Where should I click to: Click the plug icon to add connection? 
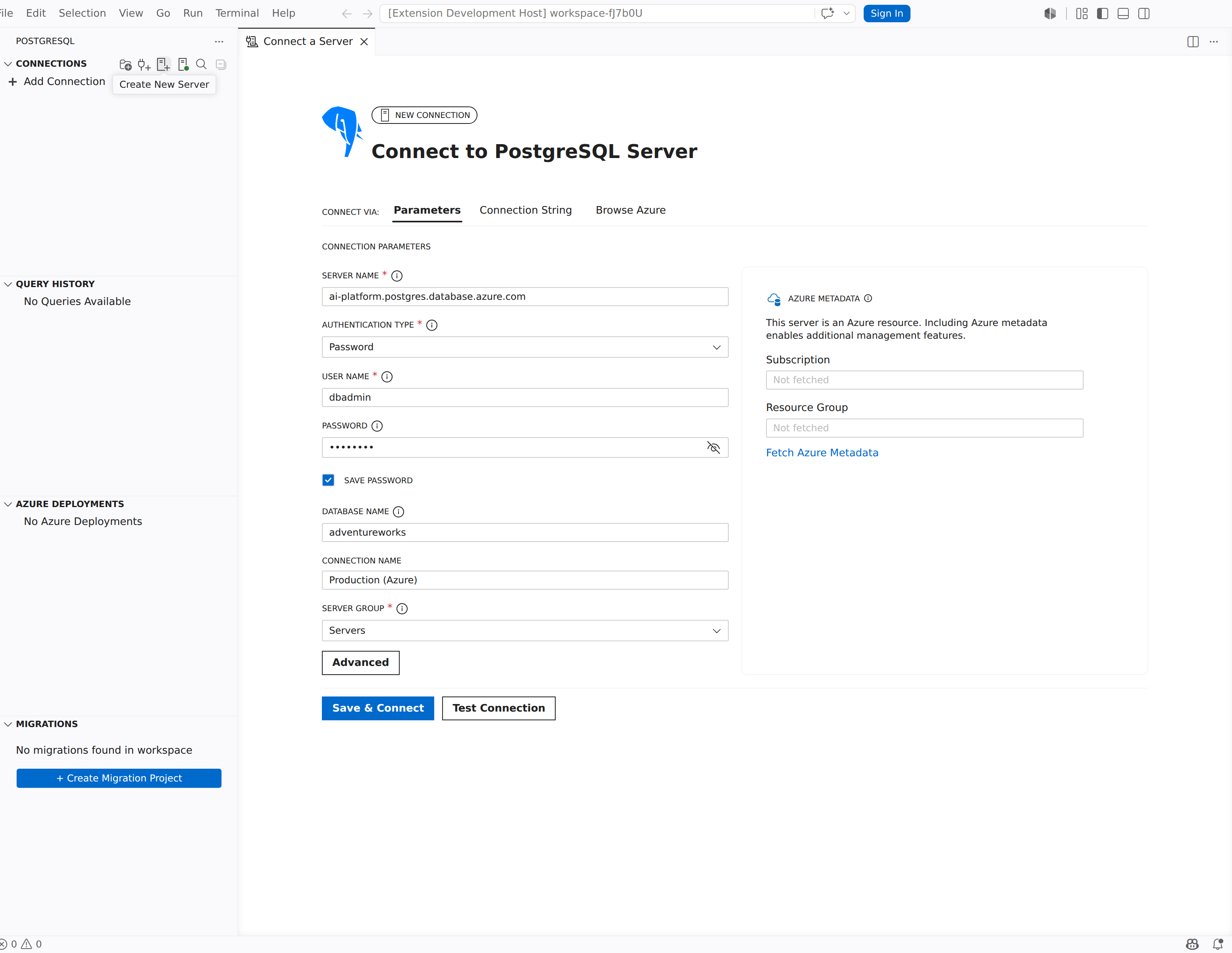[x=144, y=64]
